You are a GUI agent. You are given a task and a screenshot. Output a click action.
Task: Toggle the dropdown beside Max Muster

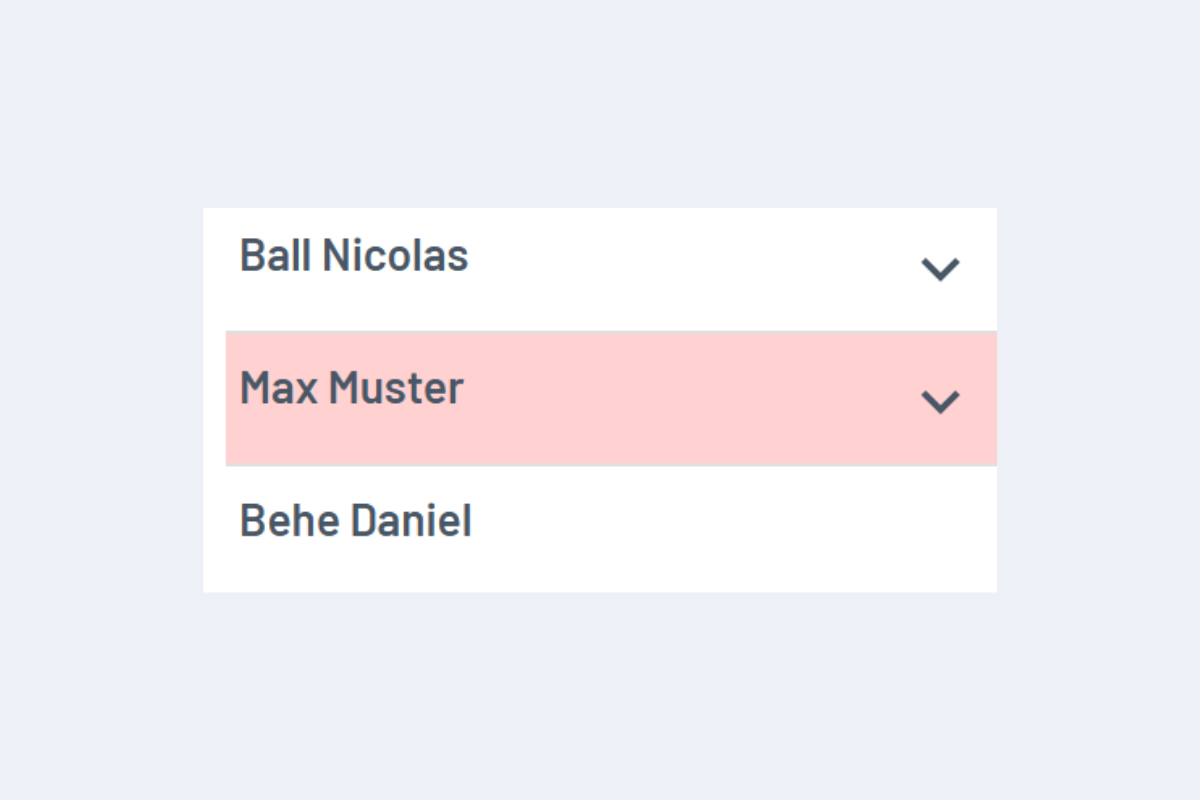(940, 401)
